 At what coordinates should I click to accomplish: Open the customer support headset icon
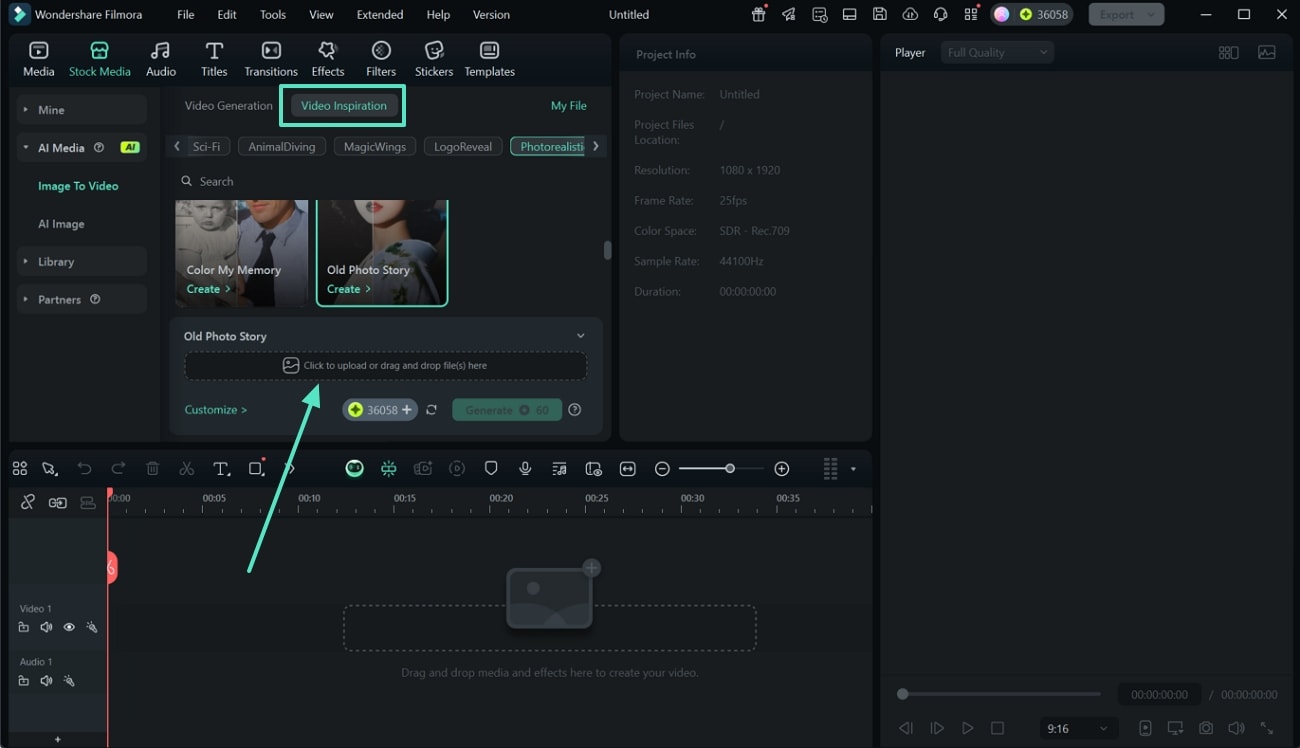click(x=940, y=14)
